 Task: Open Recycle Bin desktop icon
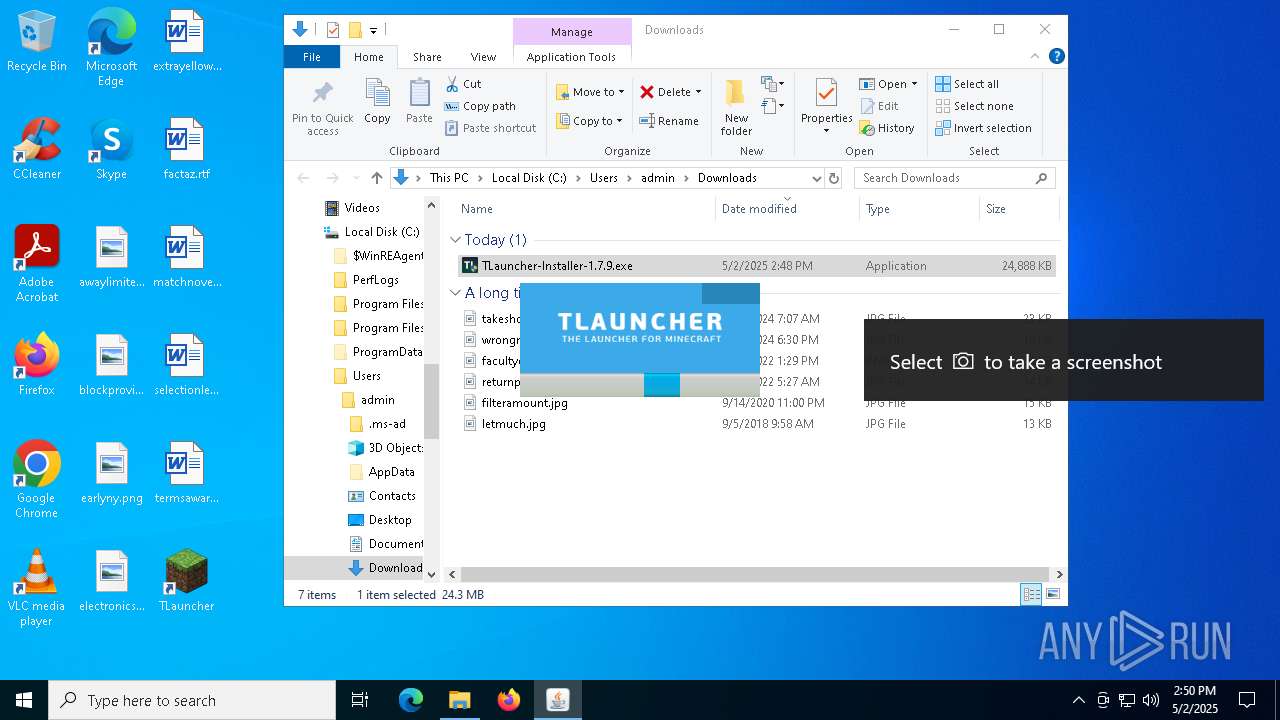pos(37,42)
